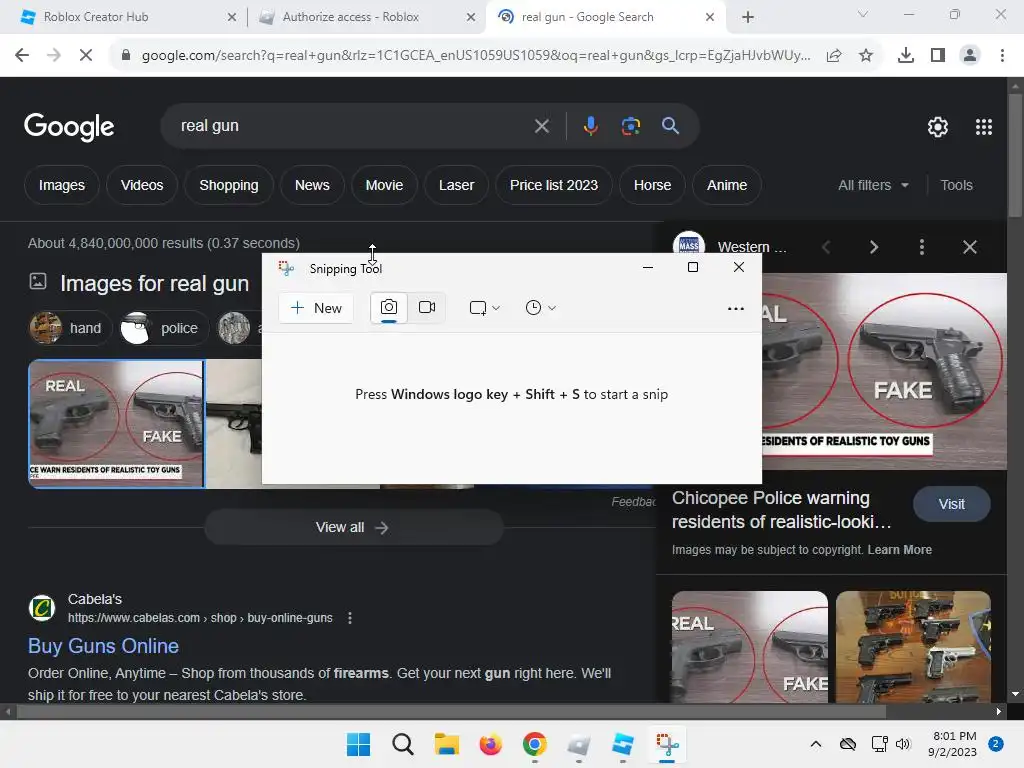This screenshot has width=1024, height=768.
Task: Open Chrome profile avatar
Action: pyautogui.click(x=970, y=56)
